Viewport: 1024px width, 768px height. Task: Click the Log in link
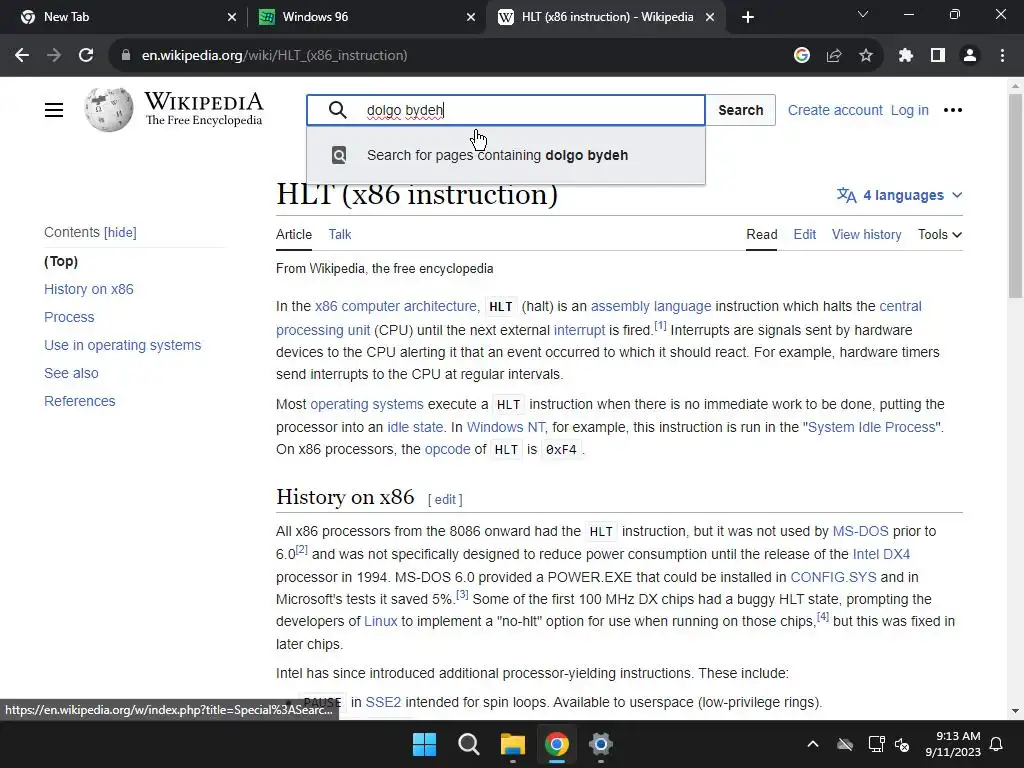click(x=910, y=110)
